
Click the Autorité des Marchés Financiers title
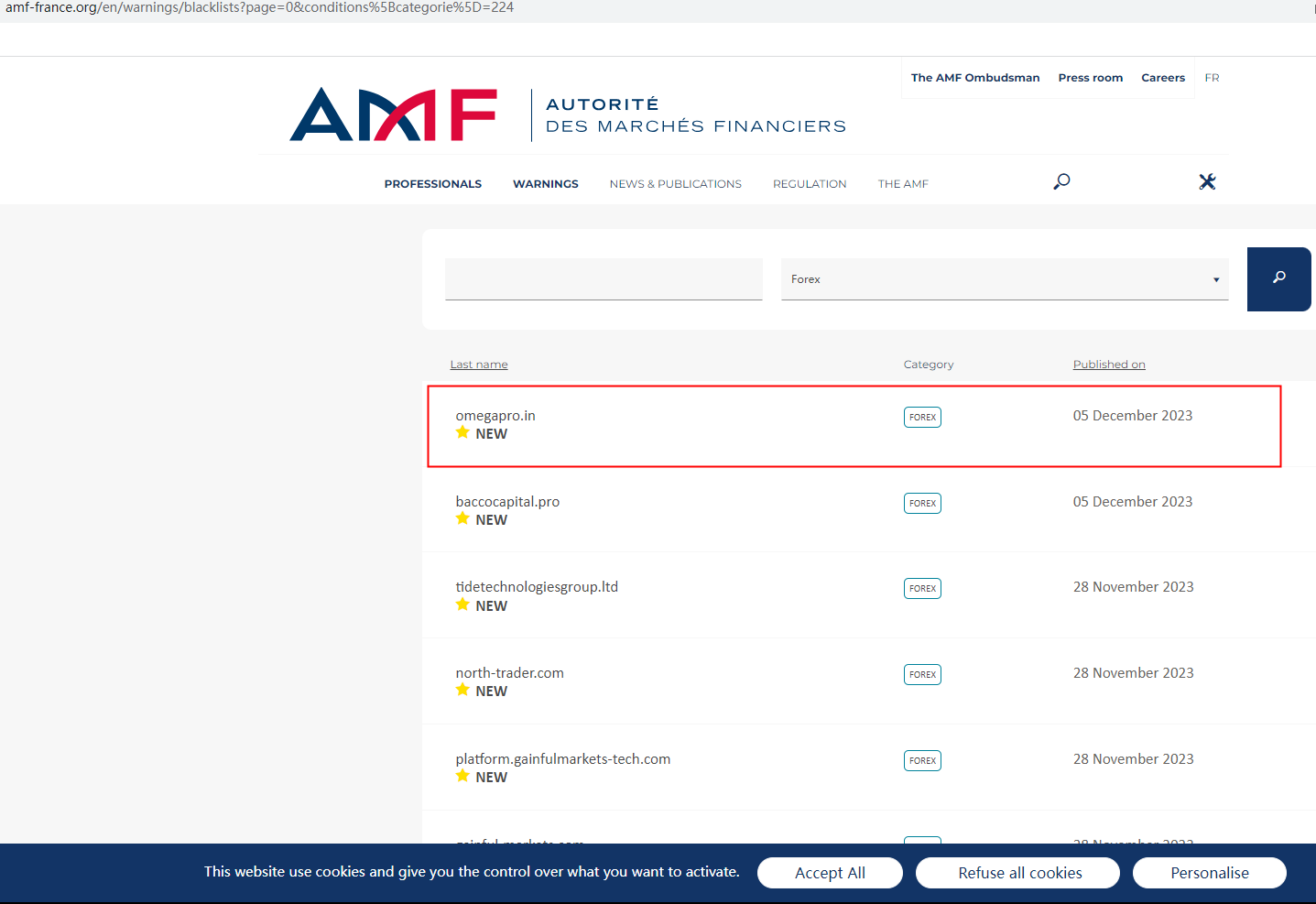click(696, 115)
